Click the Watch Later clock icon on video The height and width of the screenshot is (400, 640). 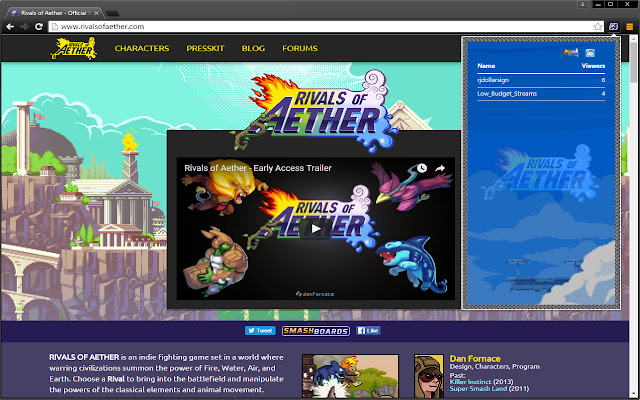tap(422, 168)
